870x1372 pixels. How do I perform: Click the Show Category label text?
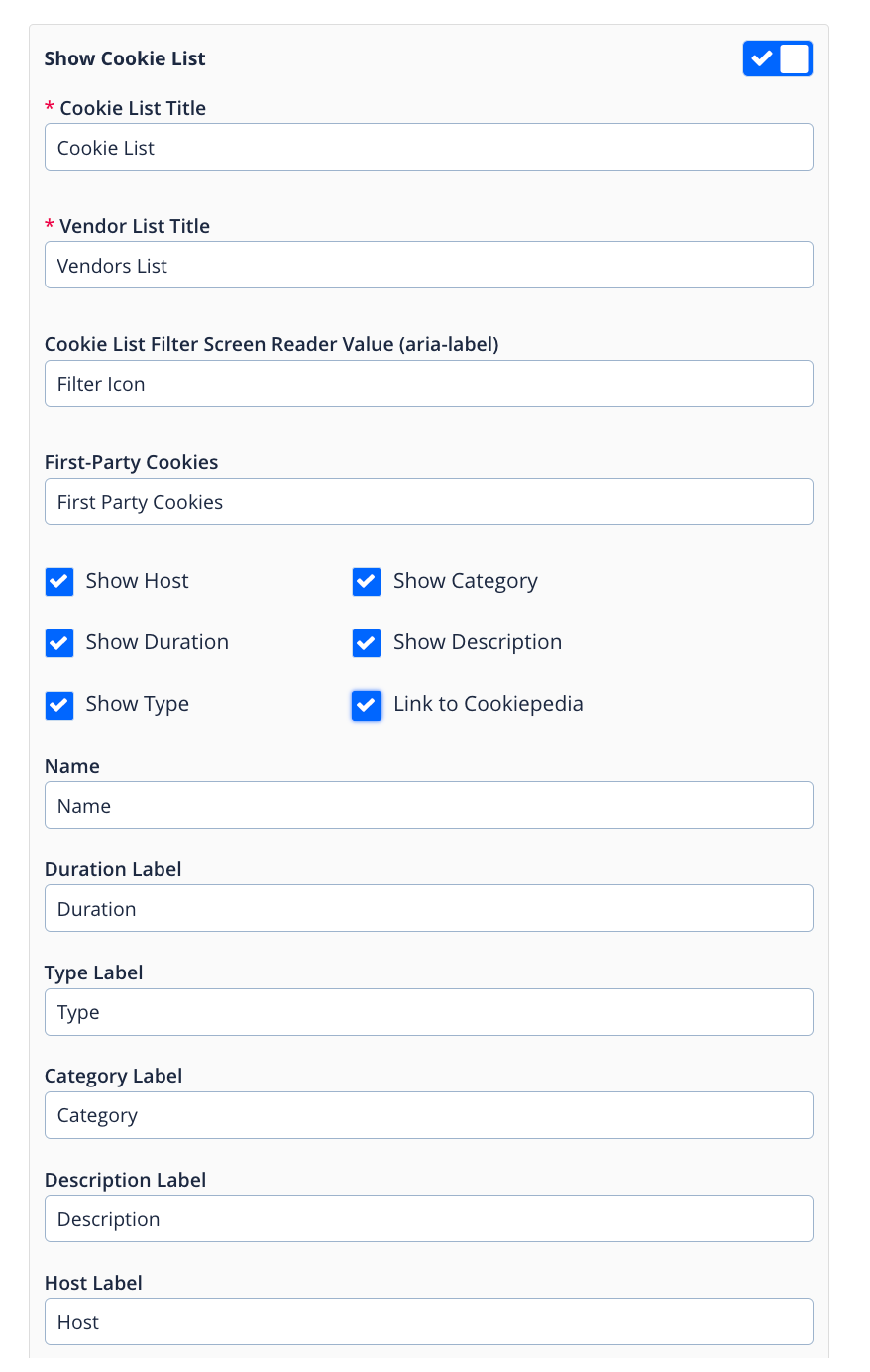click(465, 582)
